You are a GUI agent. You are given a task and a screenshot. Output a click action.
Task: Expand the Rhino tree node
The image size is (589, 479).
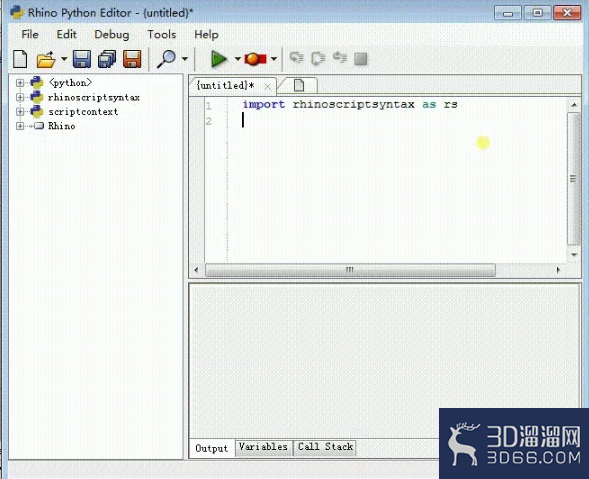pos(20,126)
